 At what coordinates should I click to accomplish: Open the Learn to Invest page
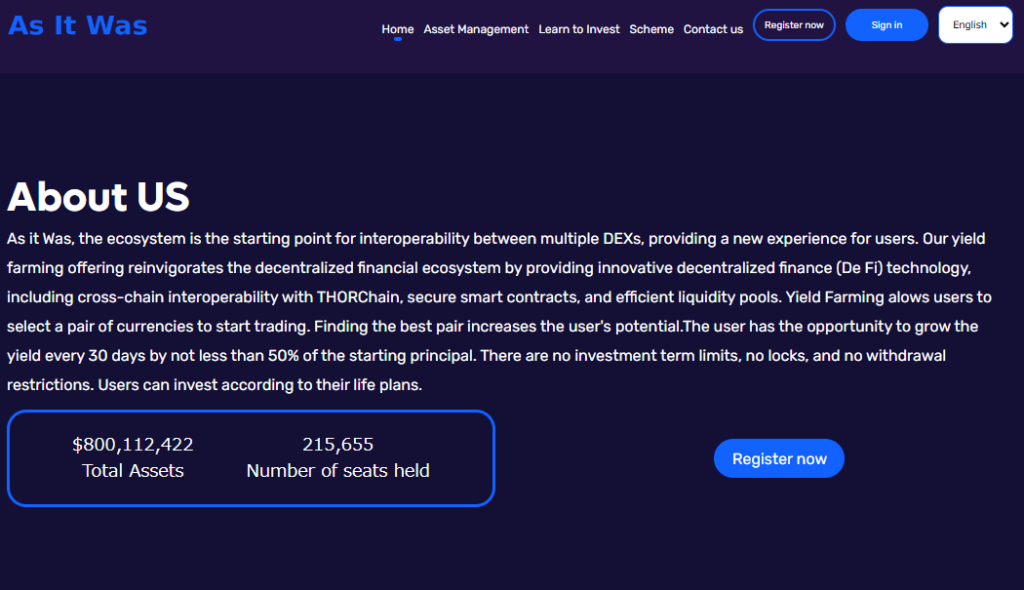pos(579,29)
